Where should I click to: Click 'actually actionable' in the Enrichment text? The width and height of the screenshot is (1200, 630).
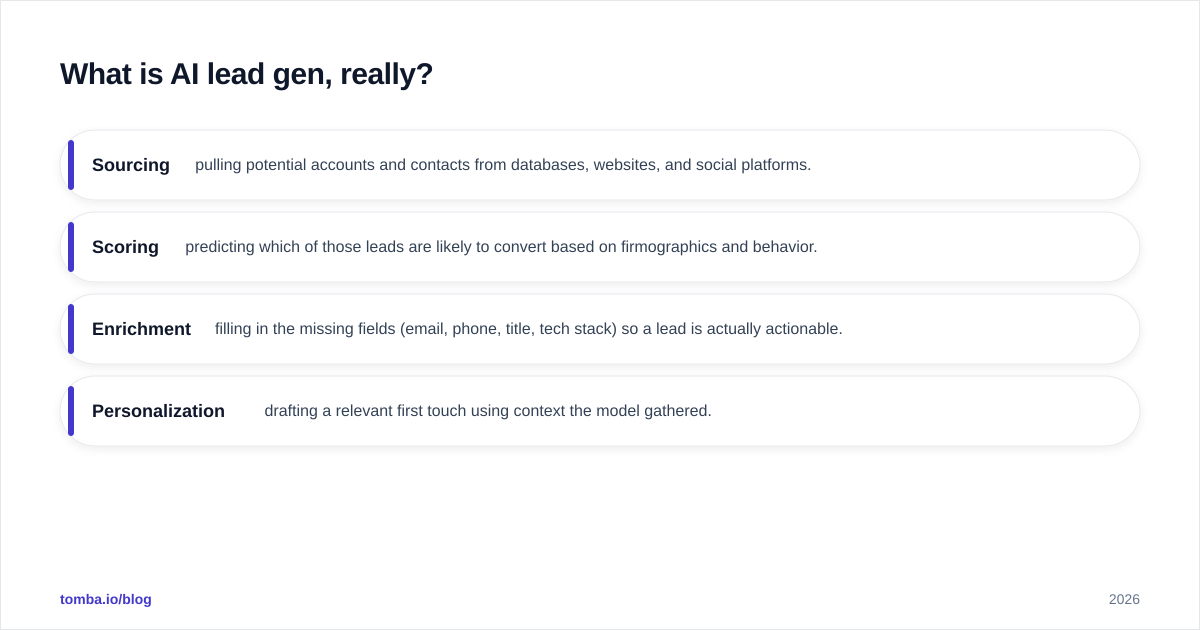click(x=775, y=329)
